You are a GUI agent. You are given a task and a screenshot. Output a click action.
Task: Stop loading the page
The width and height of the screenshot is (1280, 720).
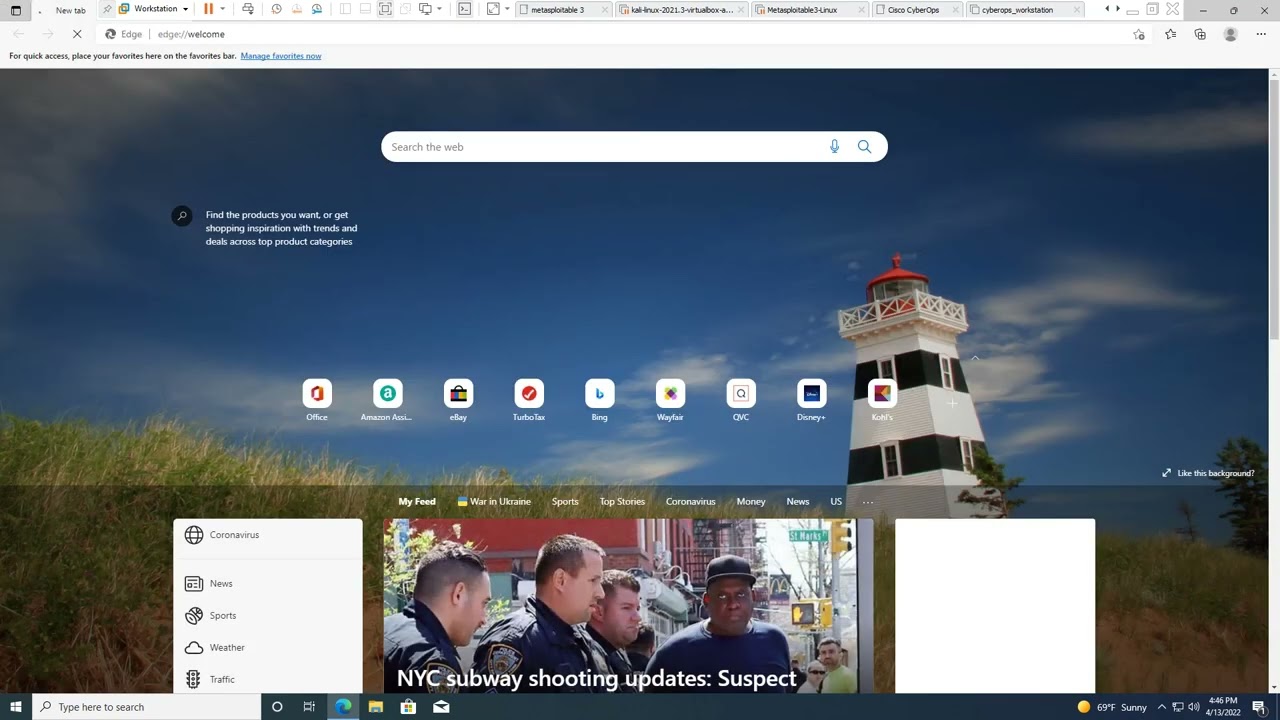pyautogui.click(x=77, y=34)
